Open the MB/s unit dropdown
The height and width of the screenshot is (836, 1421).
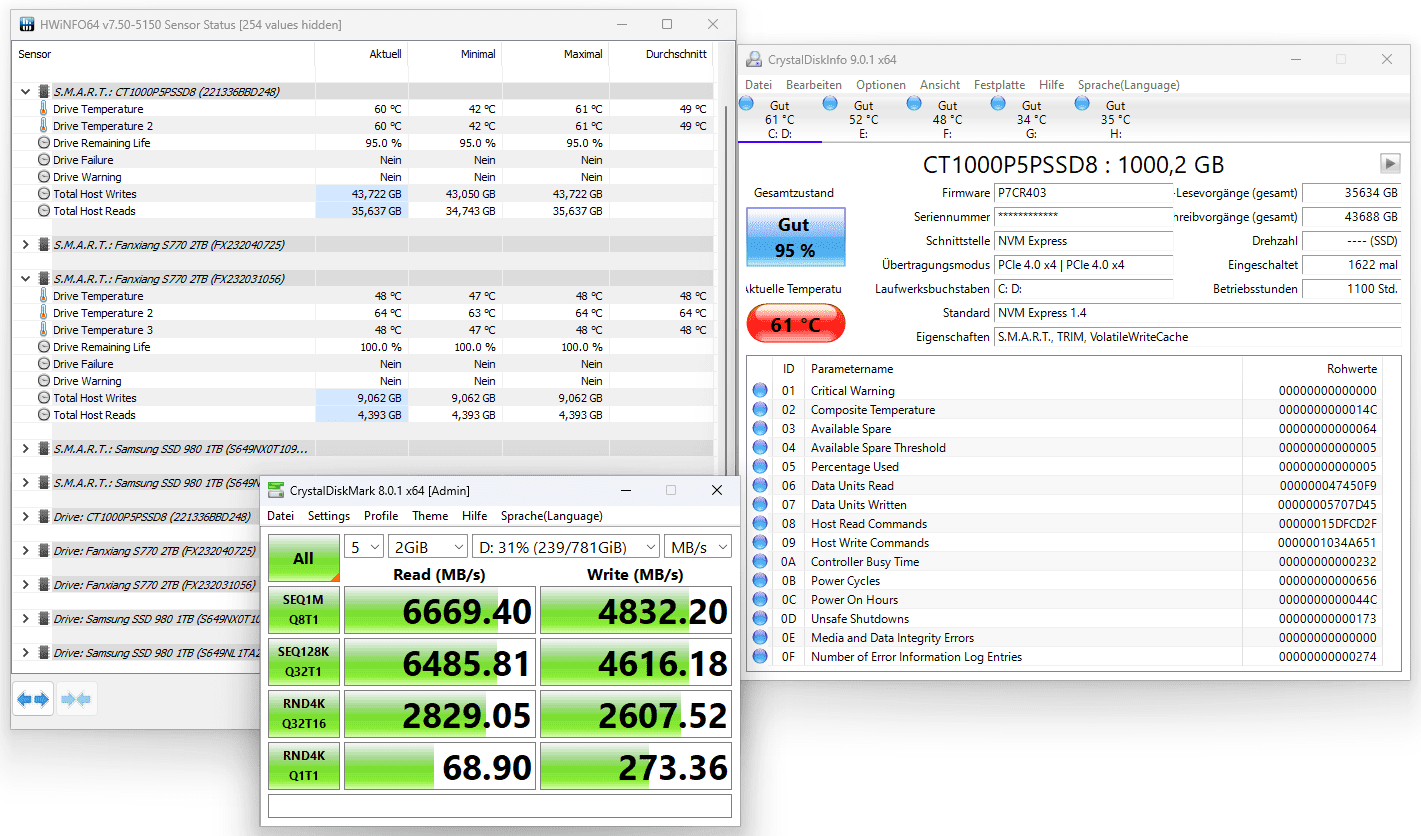[x=698, y=547]
